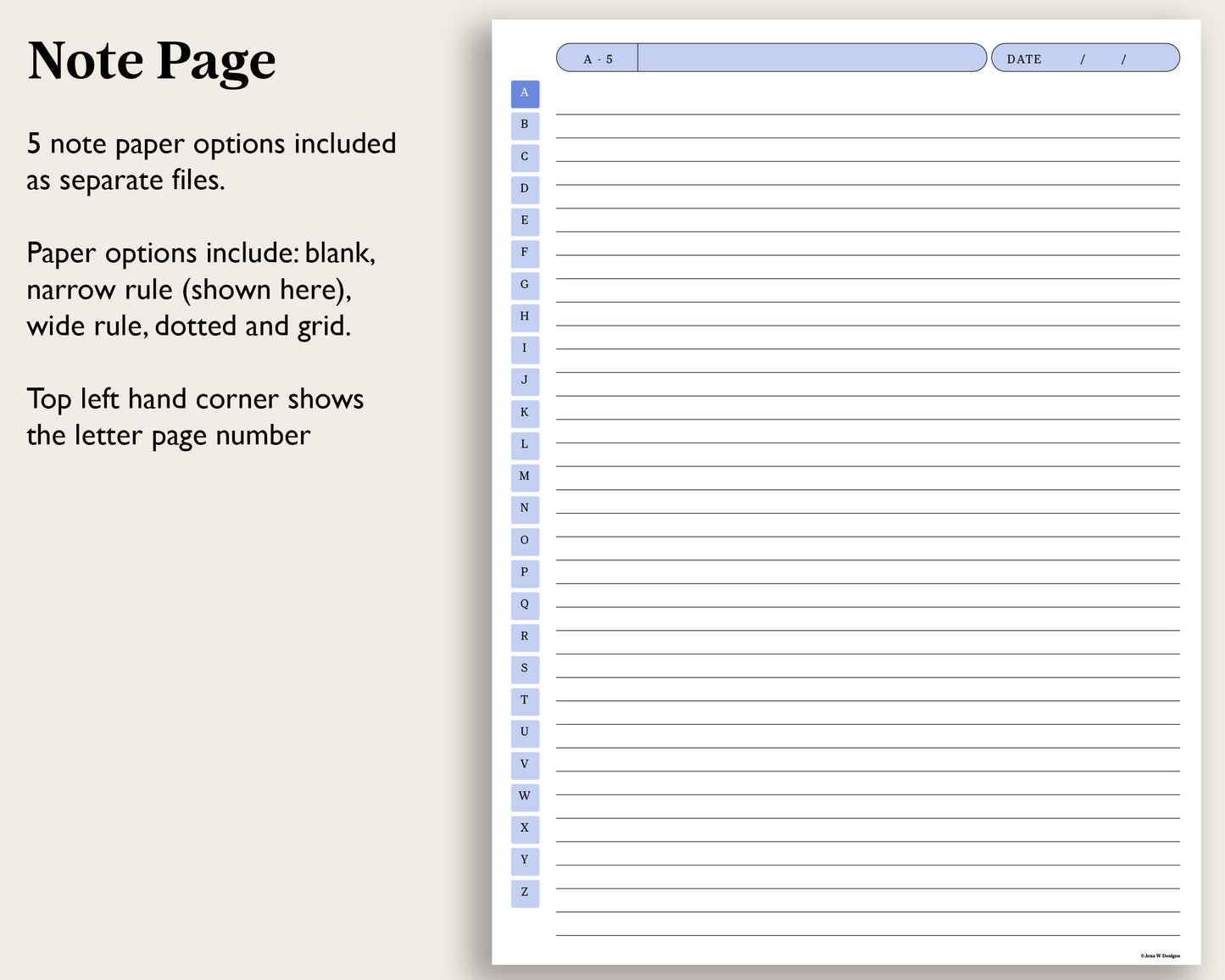Select the S letter tab

click(524, 669)
